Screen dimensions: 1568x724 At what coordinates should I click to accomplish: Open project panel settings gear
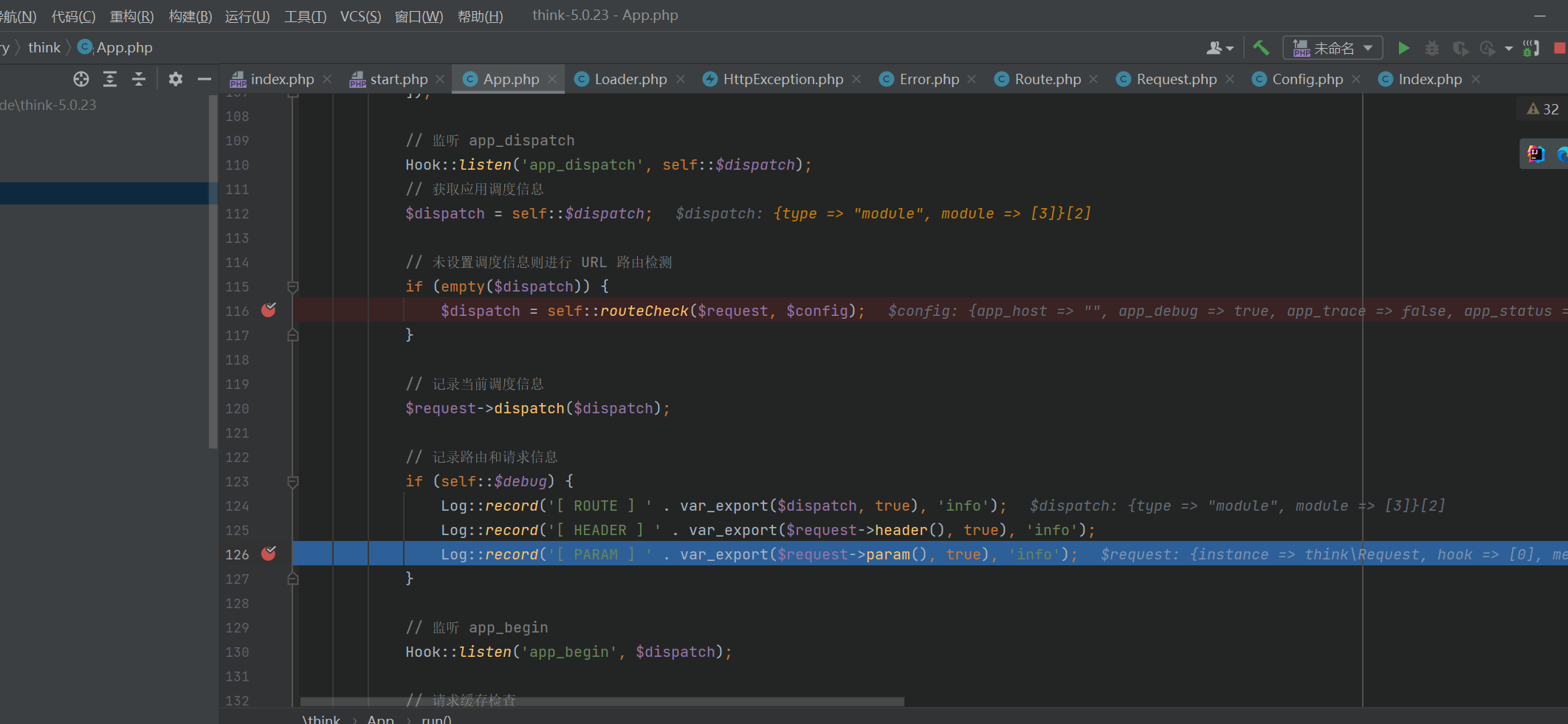175,79
